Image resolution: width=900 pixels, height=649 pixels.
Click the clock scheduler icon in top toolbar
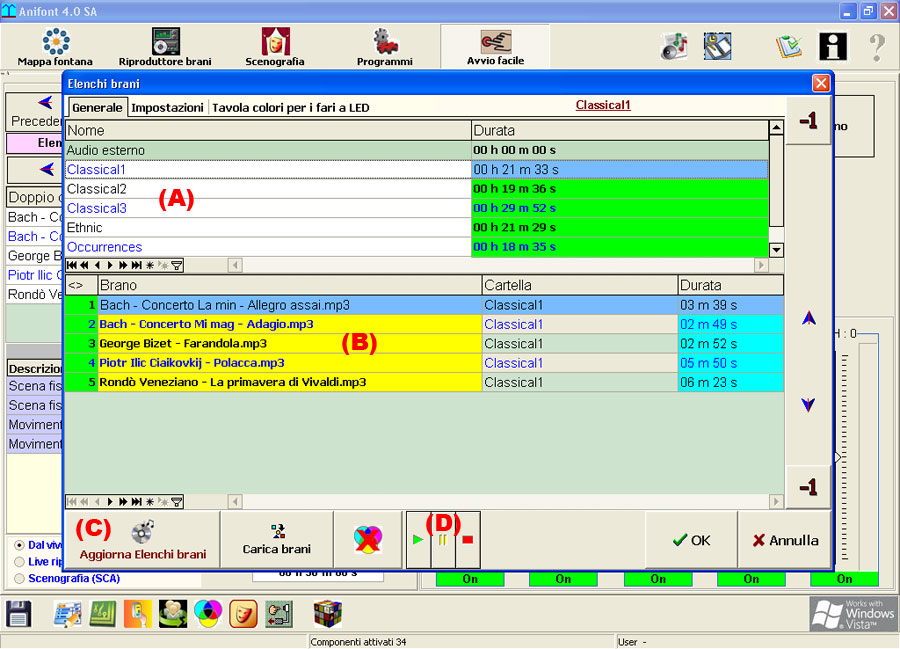click(717, 47)
